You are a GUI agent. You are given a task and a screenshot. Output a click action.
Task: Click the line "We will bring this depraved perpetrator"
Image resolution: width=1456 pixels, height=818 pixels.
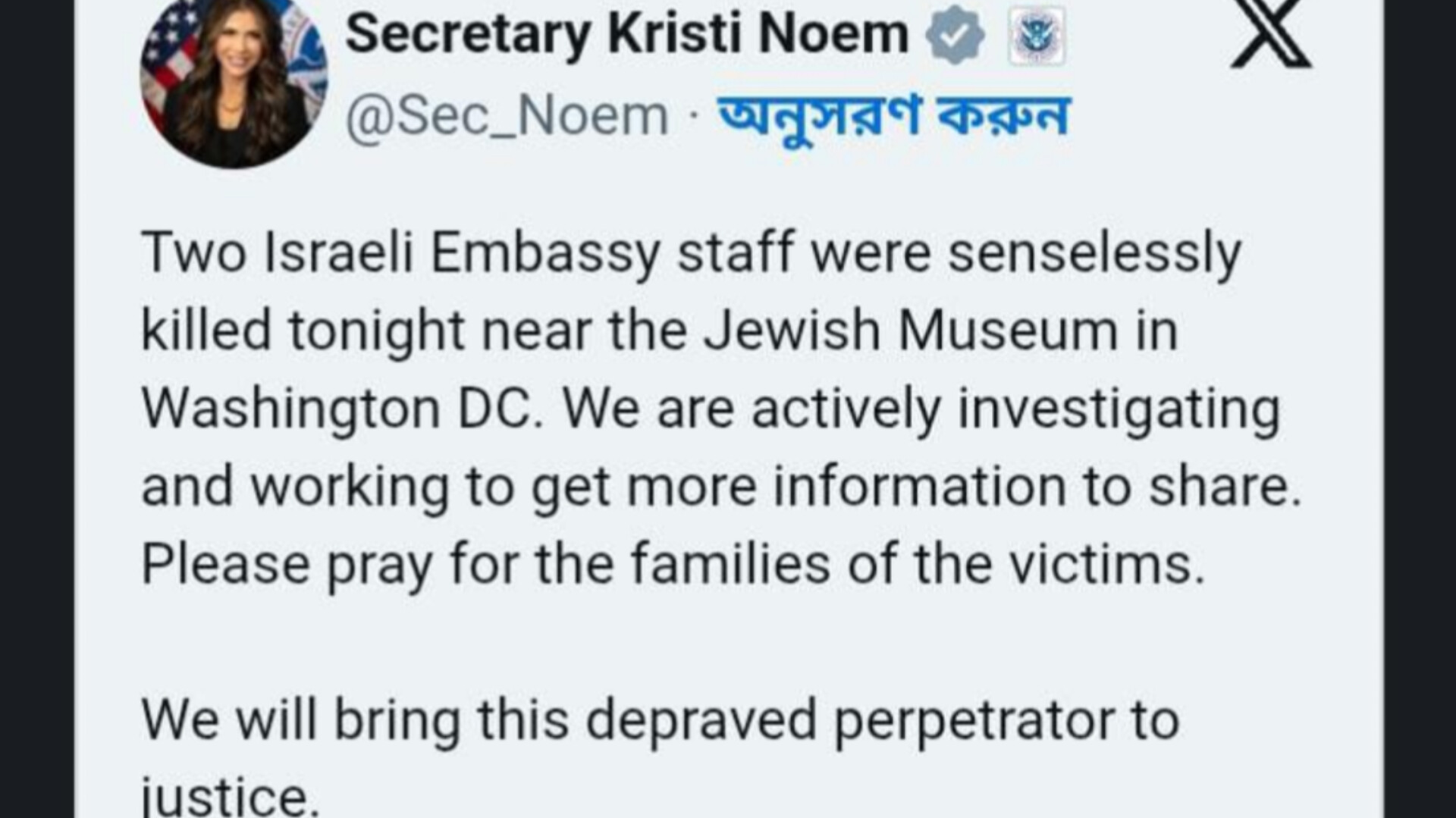tap(628, 722)
